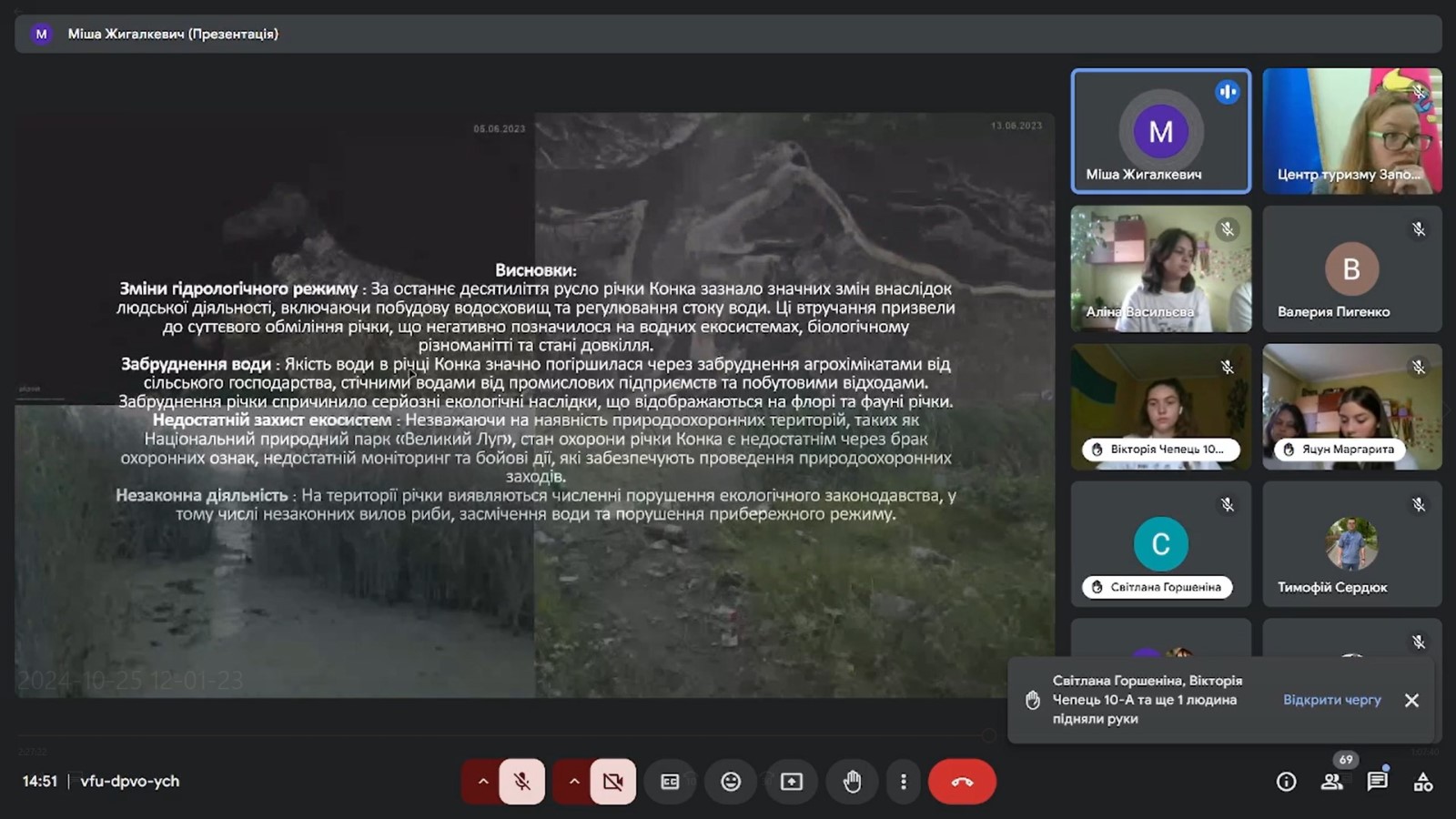Open the chat panel
The image size is (1456, 819).
(1377, 782)
